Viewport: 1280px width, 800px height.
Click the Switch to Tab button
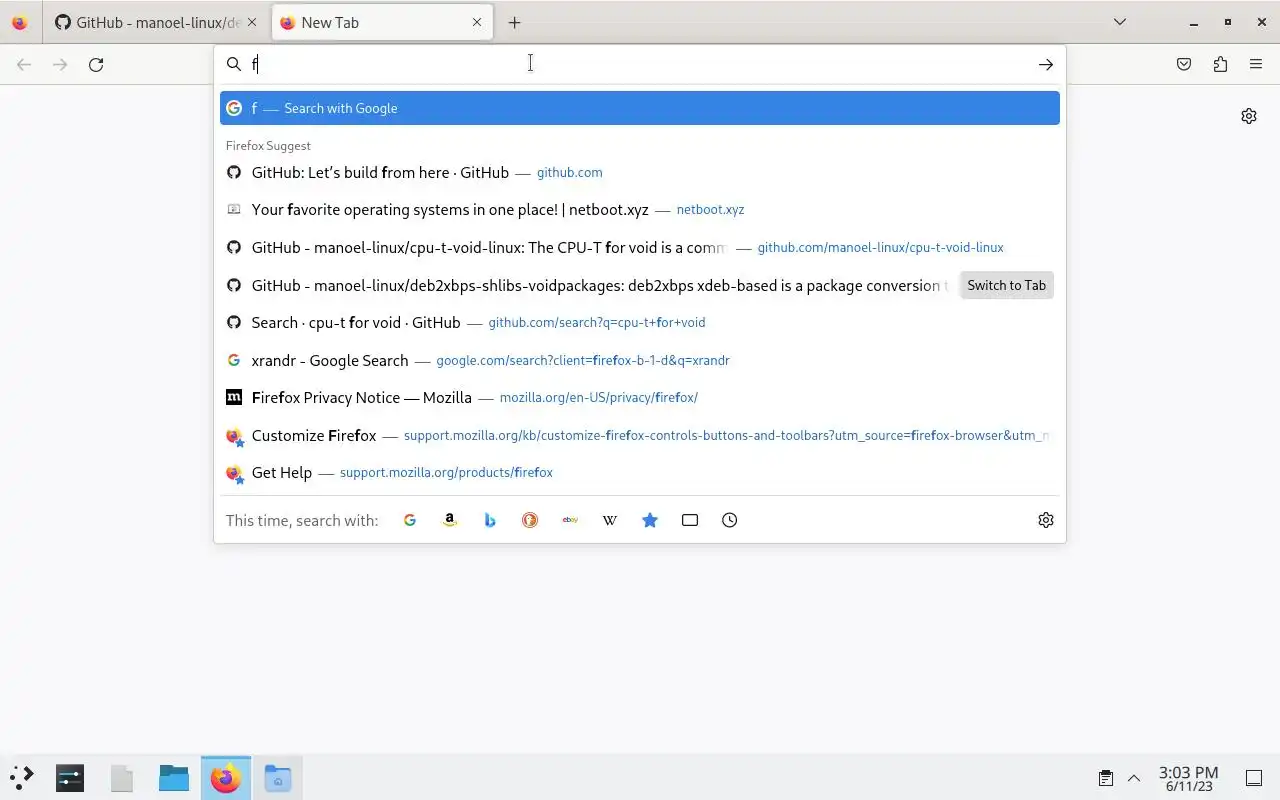pyautogui.click(x=1006, y=285)
